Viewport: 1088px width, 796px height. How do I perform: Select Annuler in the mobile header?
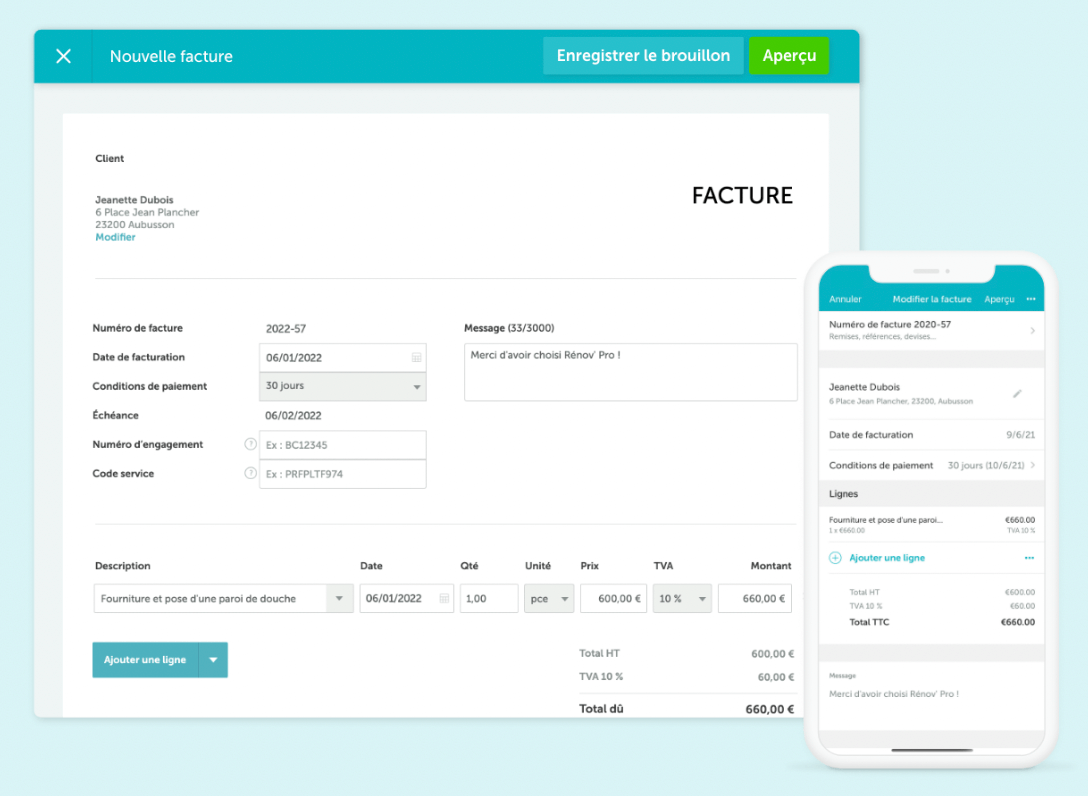[x=845, y=298]
